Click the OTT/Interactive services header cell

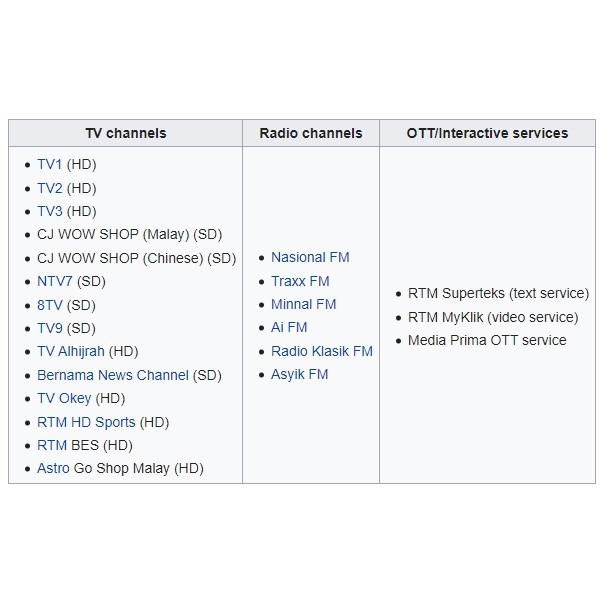pos(487,133)
